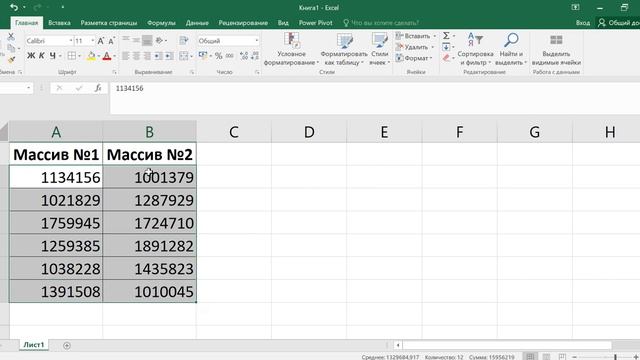
Task: Click the Wrap Text icon
Action: [184, 40]
